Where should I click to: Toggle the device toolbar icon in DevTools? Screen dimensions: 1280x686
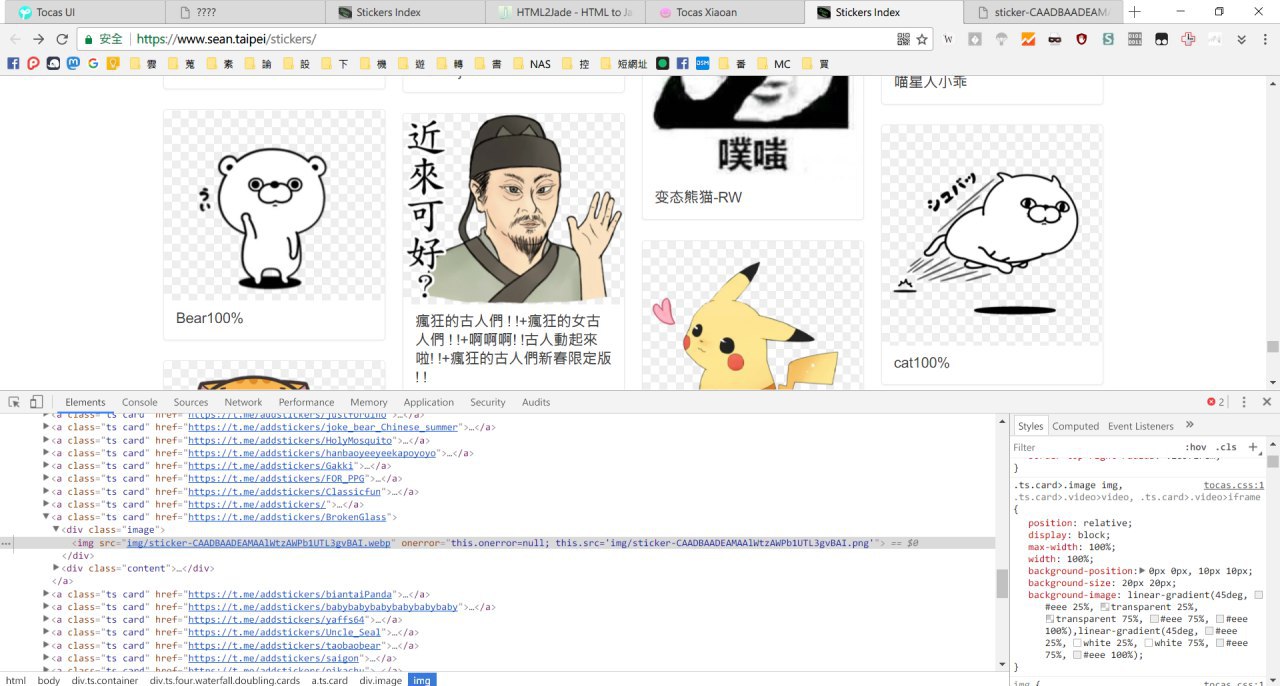pyautogui.click(x=36, y=402)
